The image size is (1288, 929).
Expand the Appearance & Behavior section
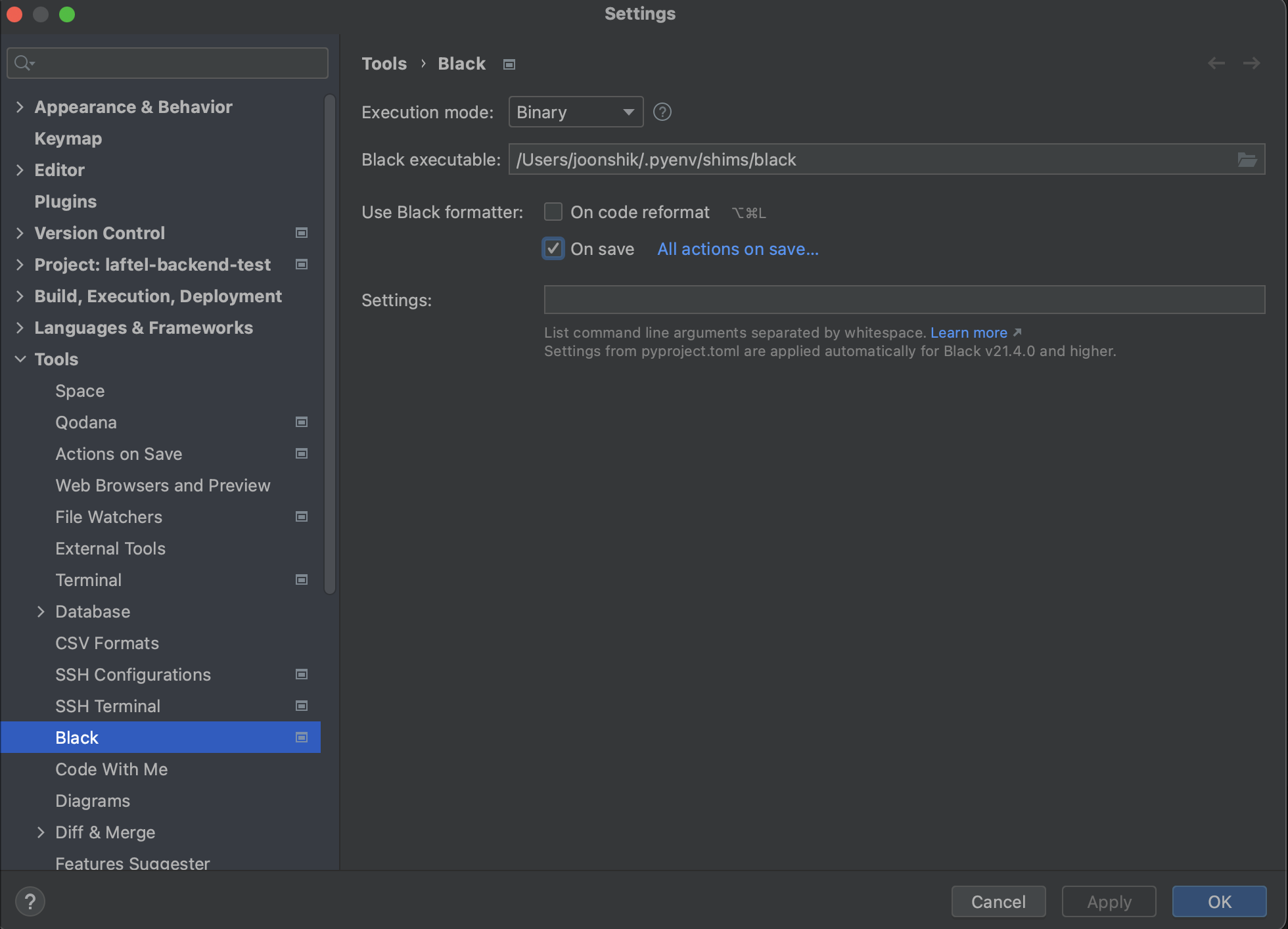coord(20,107)
